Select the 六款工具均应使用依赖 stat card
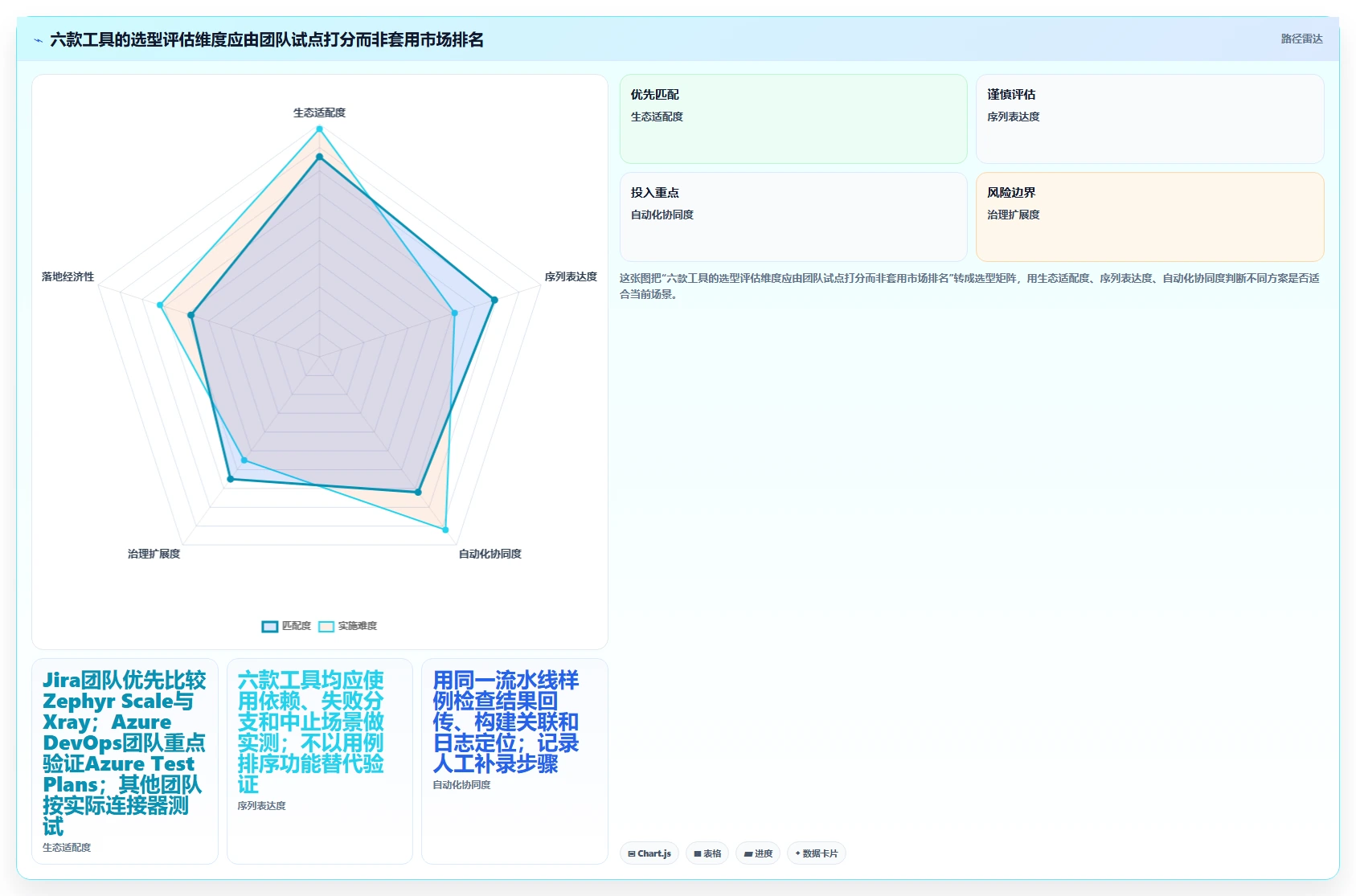Screen dimensions: 1356x896 [320, 761]
